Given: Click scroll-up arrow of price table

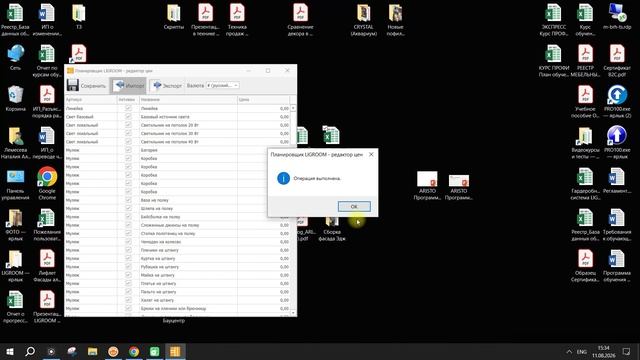Looking at the screenshot, I should [293, 108].
